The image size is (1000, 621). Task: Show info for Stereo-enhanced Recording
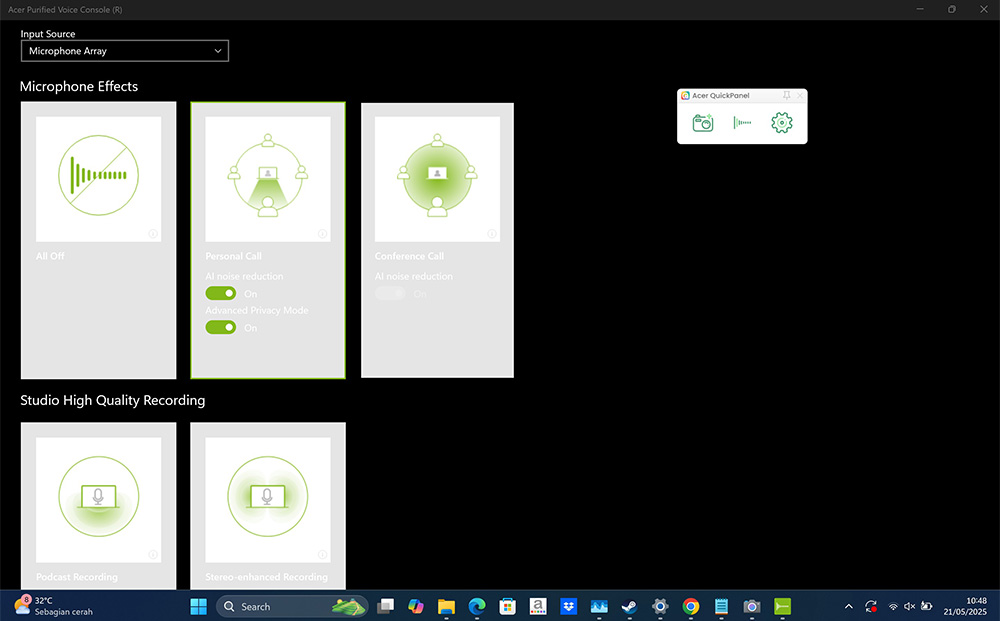click(323, 555)
